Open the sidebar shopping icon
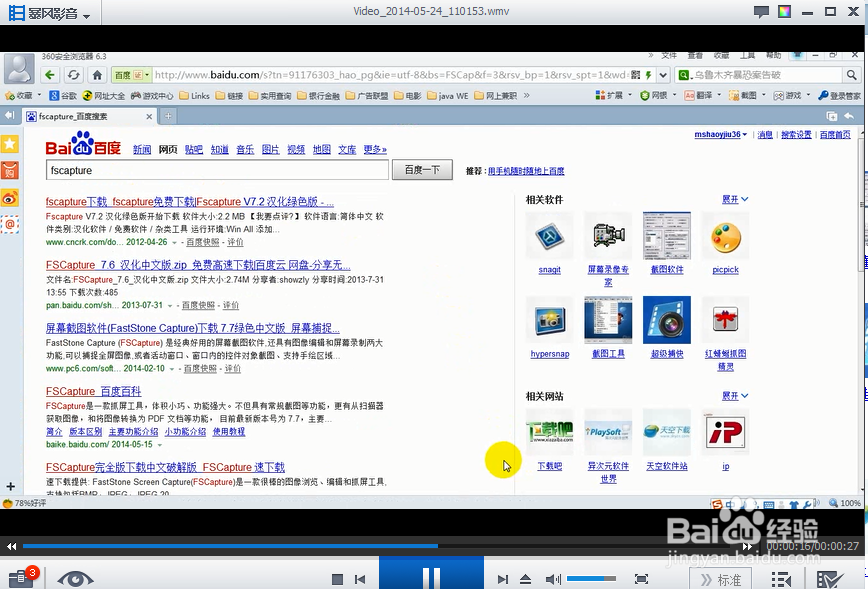 point(10,170)
